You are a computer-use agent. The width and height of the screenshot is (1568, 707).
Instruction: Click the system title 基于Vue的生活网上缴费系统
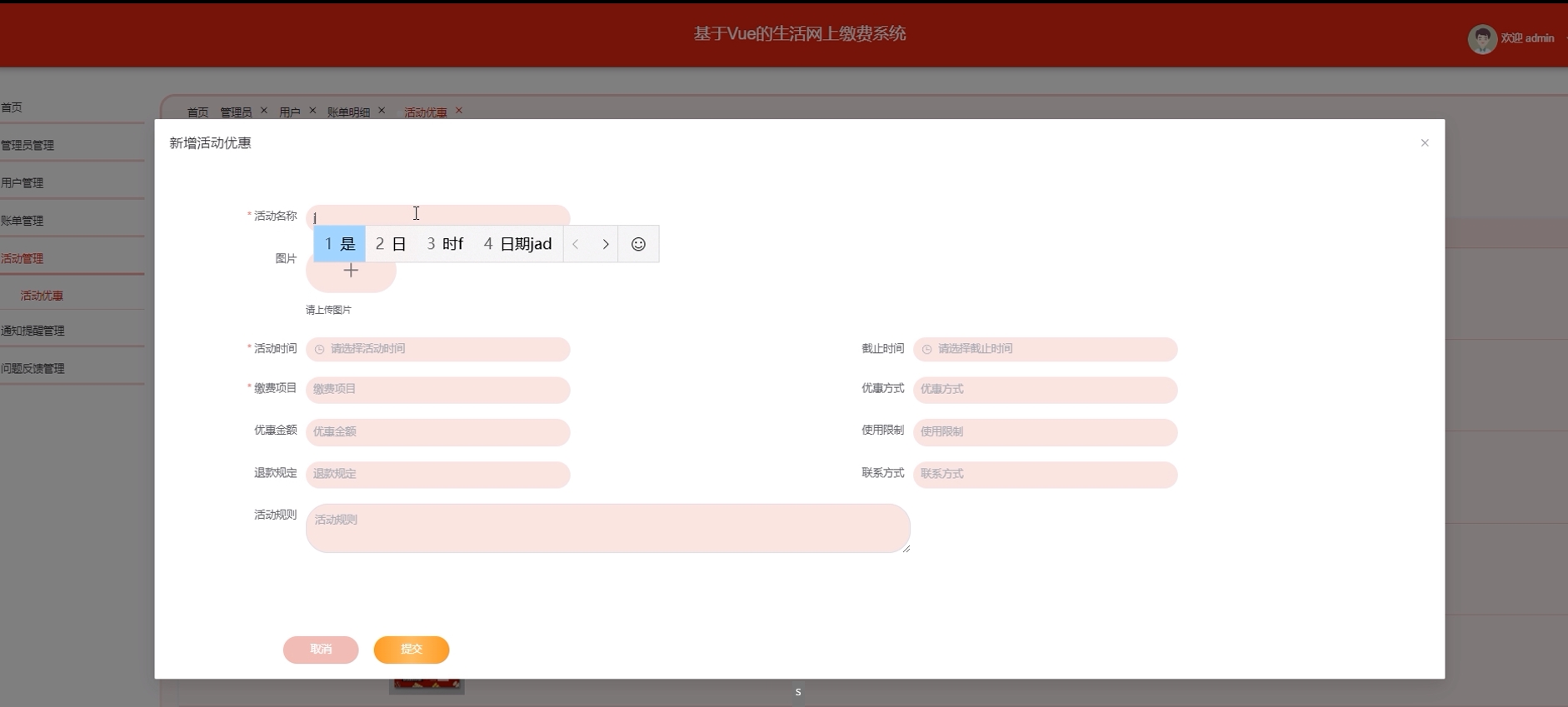coord(800,34)
